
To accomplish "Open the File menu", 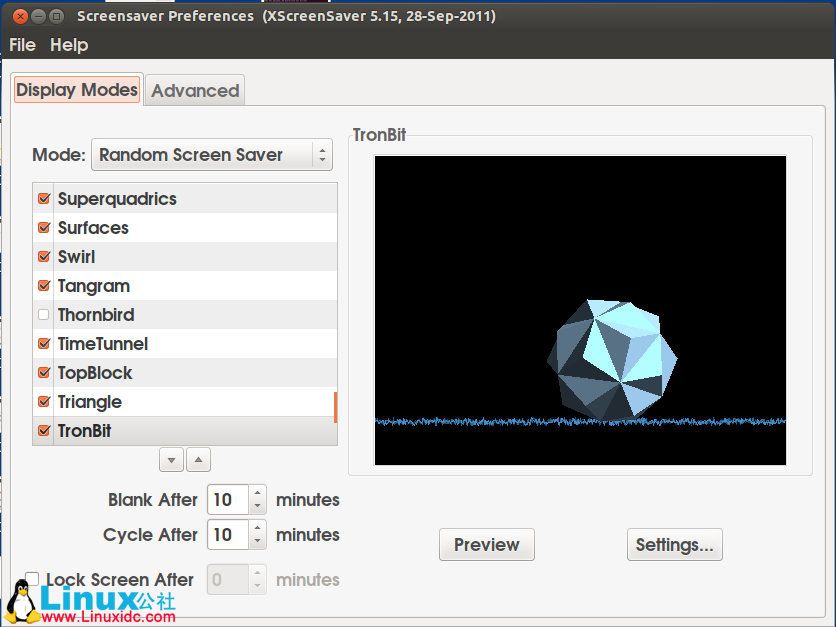I will tap(22, 45).
